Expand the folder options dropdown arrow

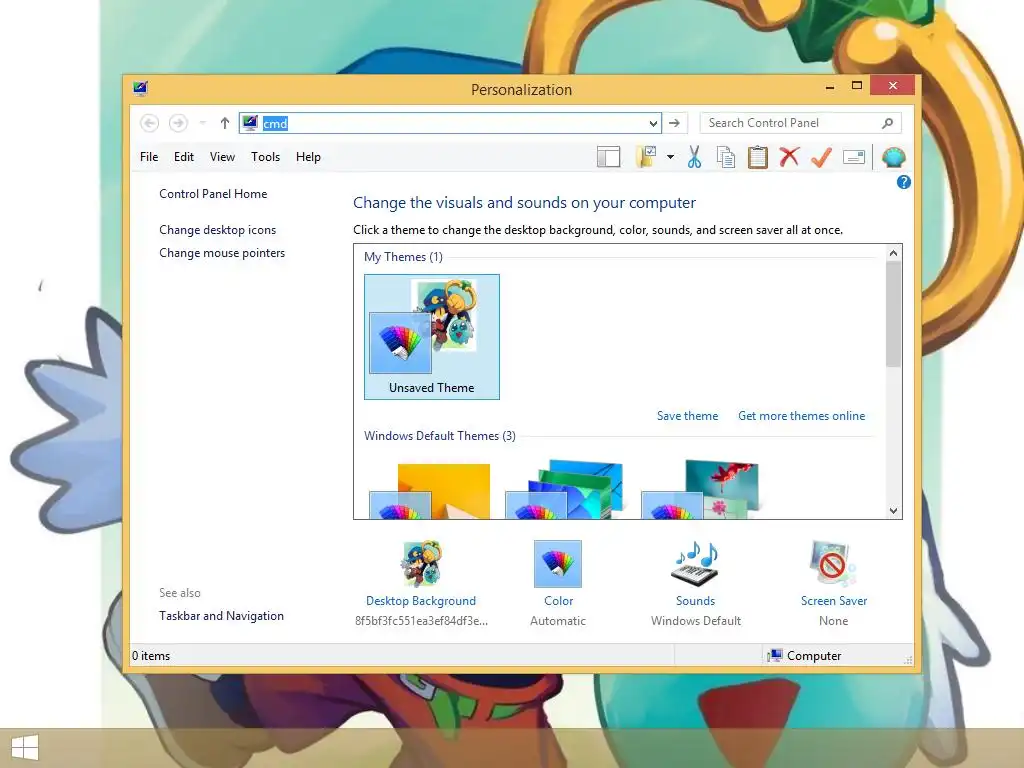[670, 157]
